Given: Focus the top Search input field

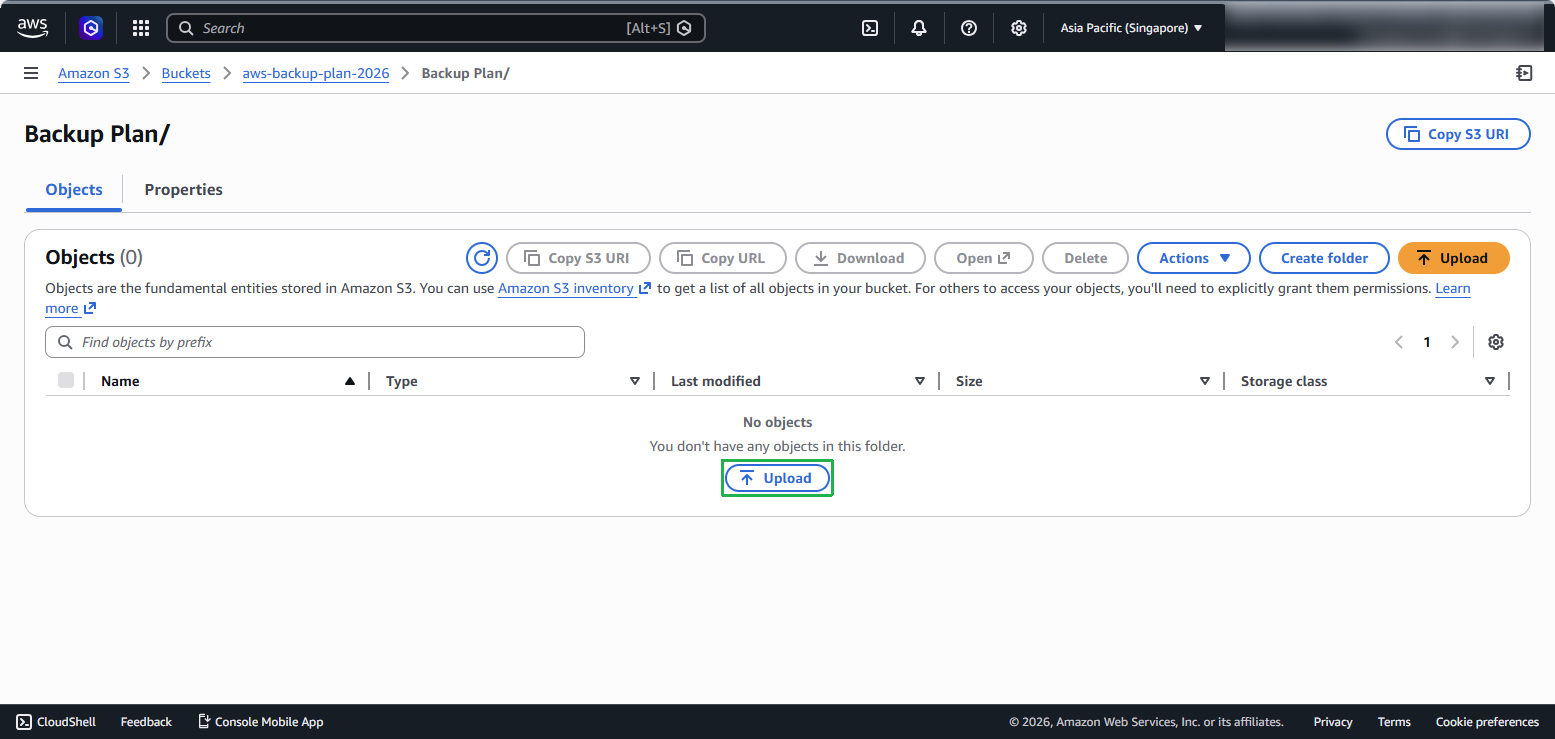Looking at the screenshot, I should (x=436, y=28).
